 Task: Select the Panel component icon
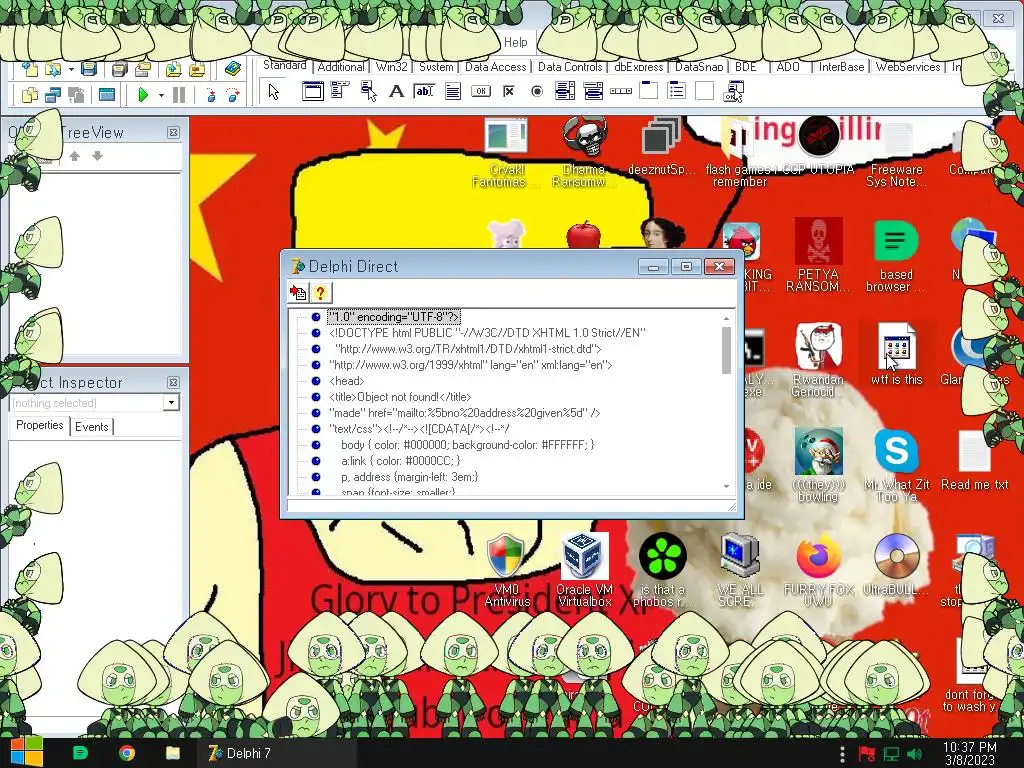coord(705,91)
